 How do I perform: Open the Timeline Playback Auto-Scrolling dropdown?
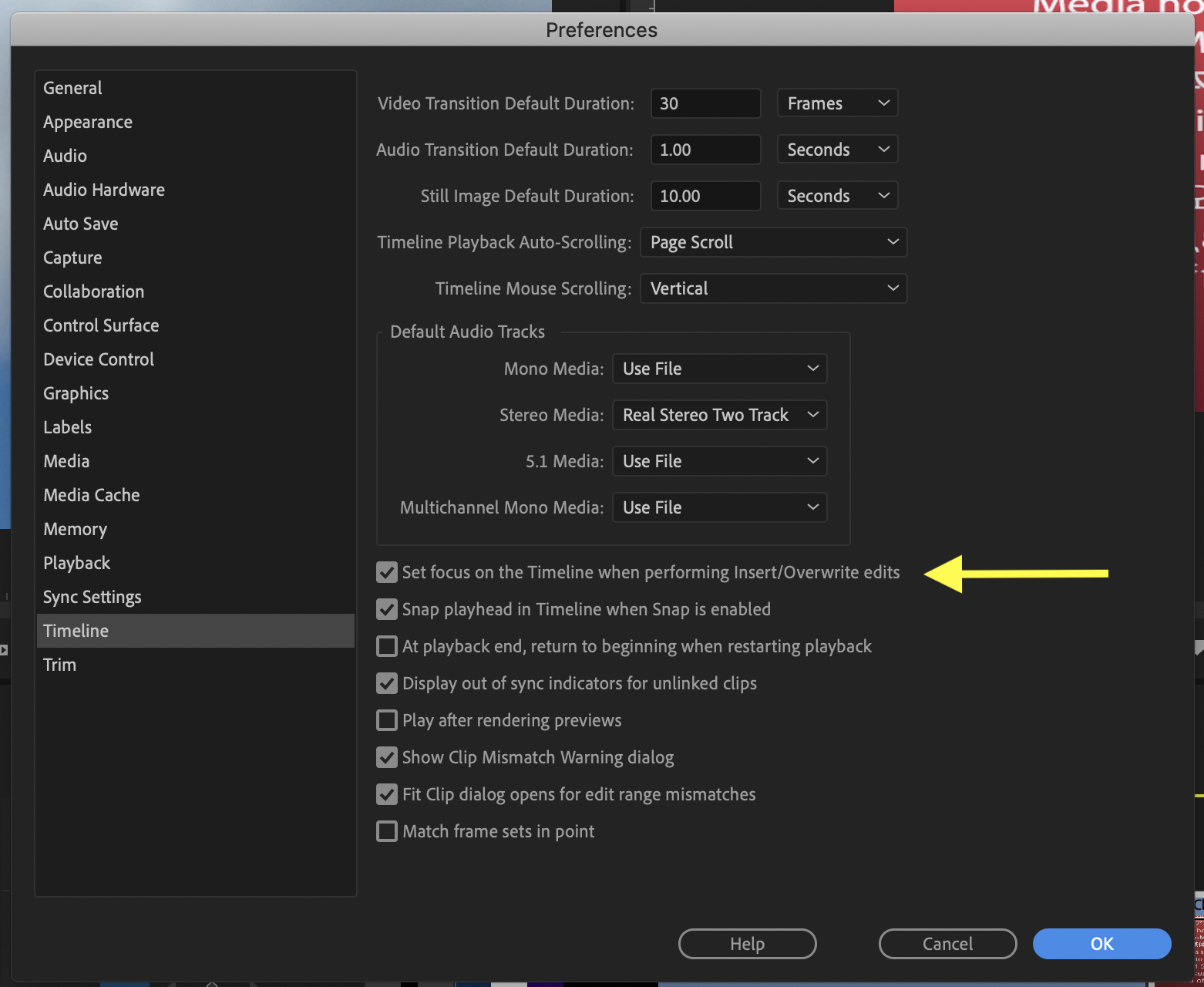point(773,242)
